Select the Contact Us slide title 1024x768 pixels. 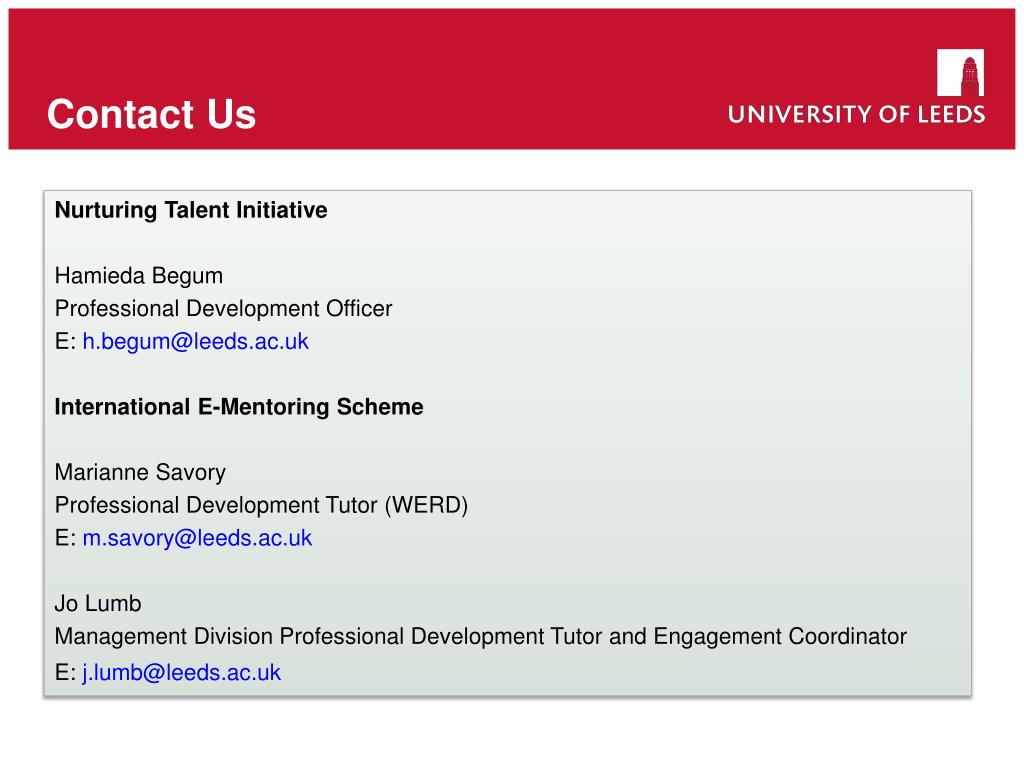(x=152, y=114)
